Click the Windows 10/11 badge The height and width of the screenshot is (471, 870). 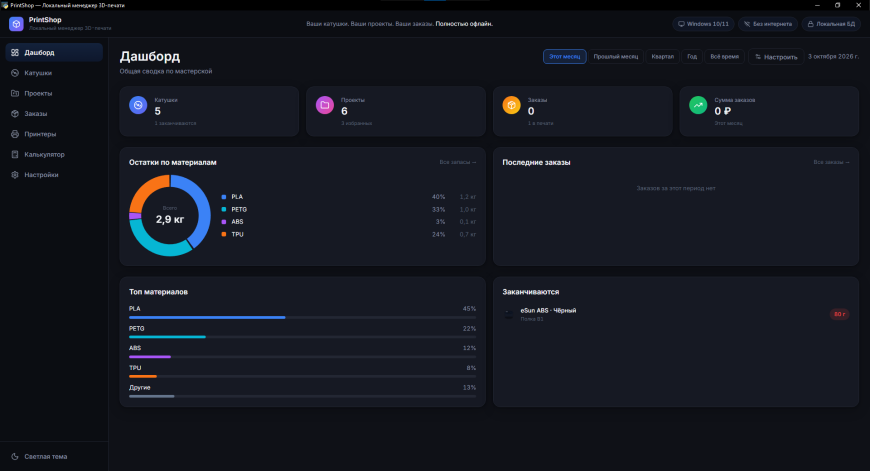(703, 24)
